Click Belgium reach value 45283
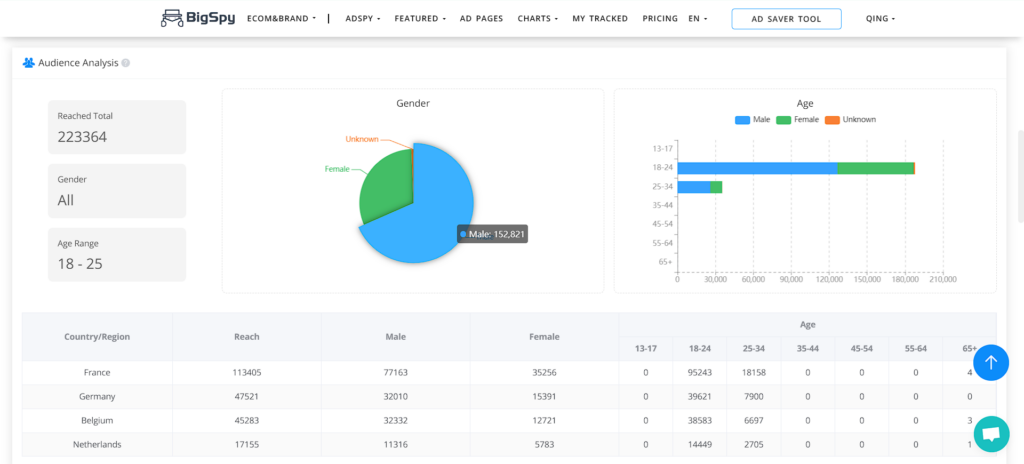 click(247, 420)
